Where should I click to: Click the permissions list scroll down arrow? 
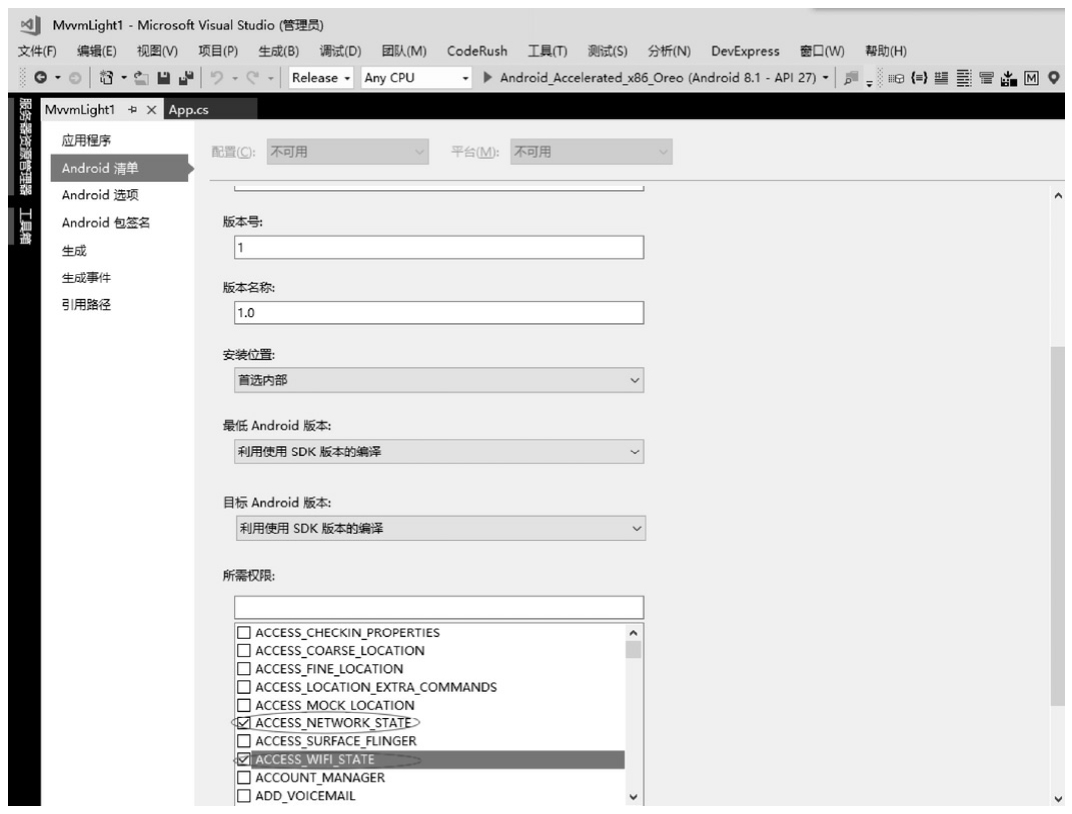pos(633,796)
